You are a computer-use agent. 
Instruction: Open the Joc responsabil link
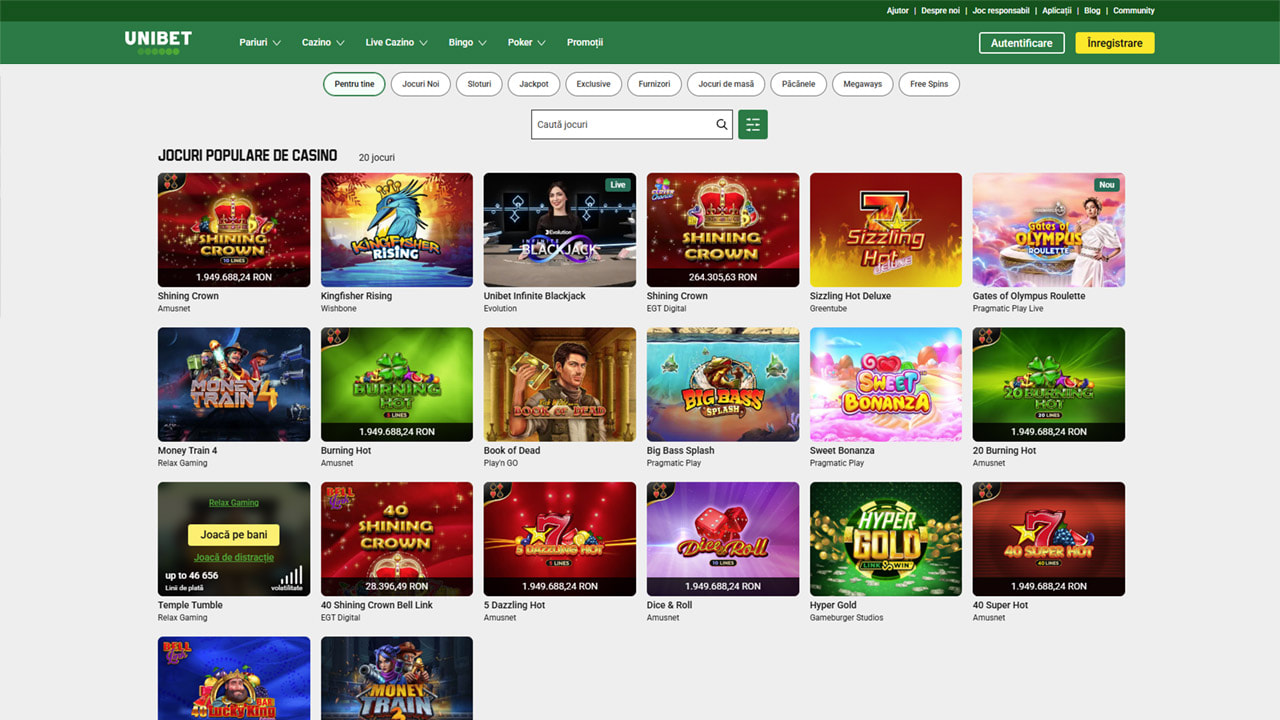1001,11
